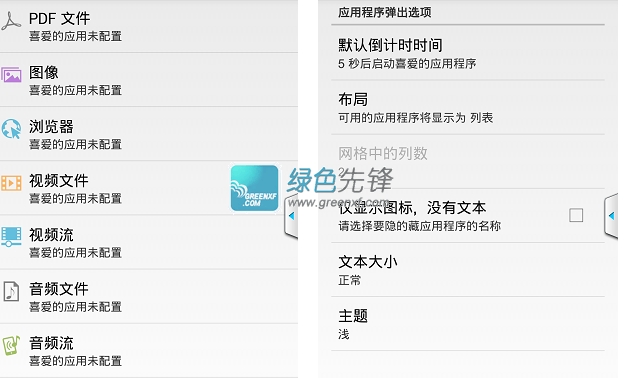Open the 图像 entry

(149, 80)
